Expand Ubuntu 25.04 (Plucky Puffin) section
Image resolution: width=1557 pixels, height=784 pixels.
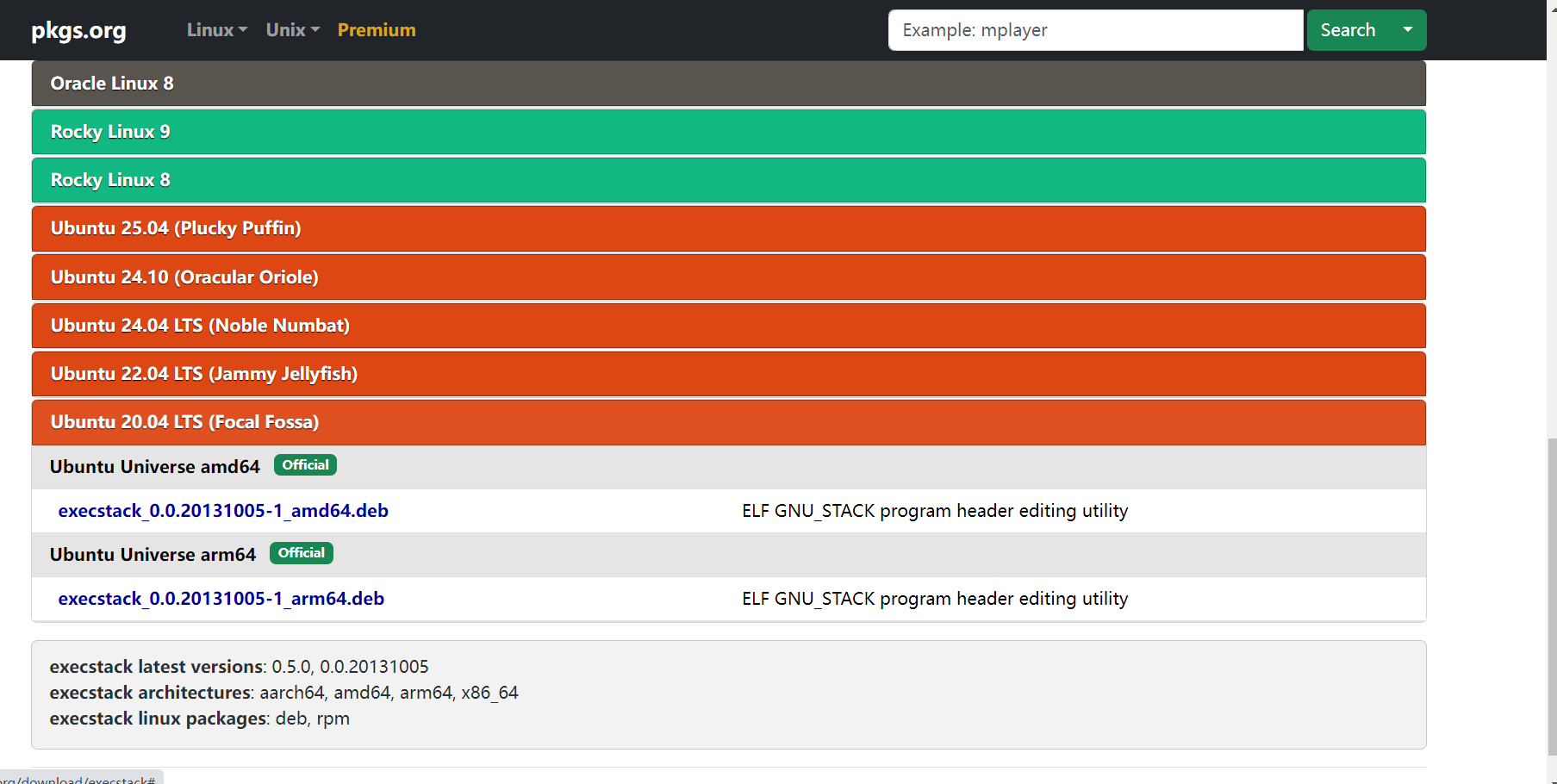729,228
